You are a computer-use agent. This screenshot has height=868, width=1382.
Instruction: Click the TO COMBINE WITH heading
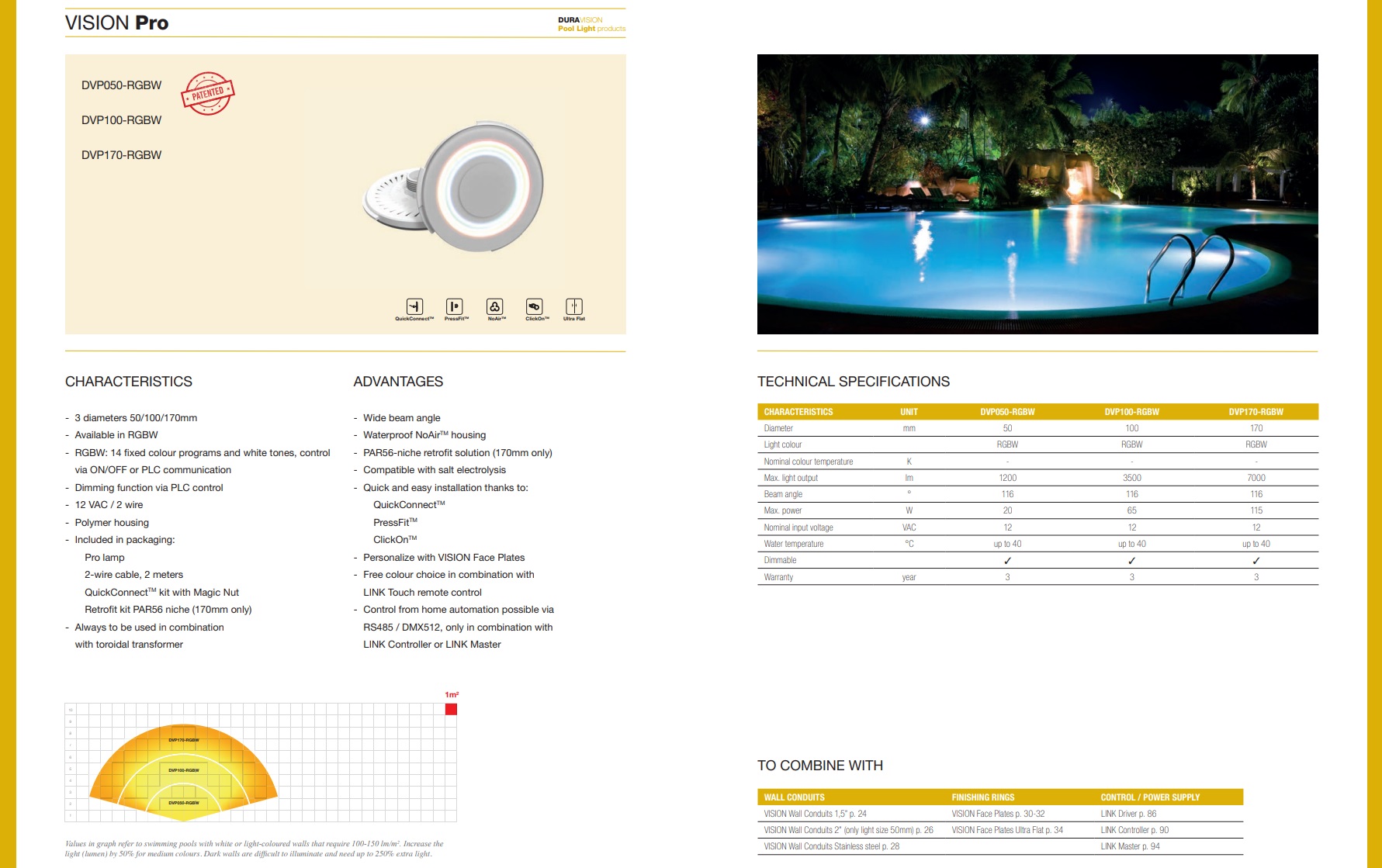[x=820, y=766]
